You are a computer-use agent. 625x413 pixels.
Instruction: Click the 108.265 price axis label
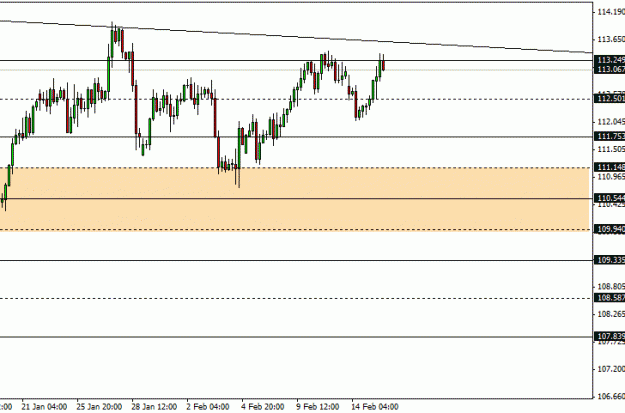coord(611,314)
